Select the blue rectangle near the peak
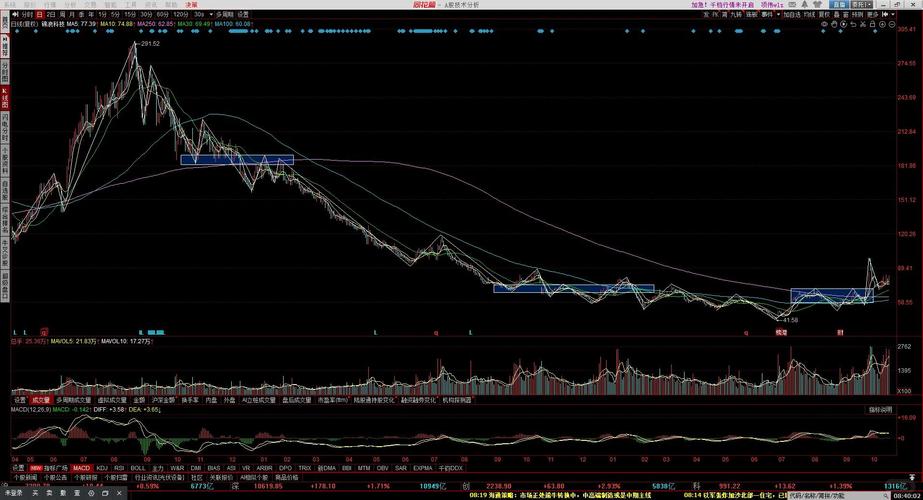This screenshot has height=500, width=923. point(237,159)
